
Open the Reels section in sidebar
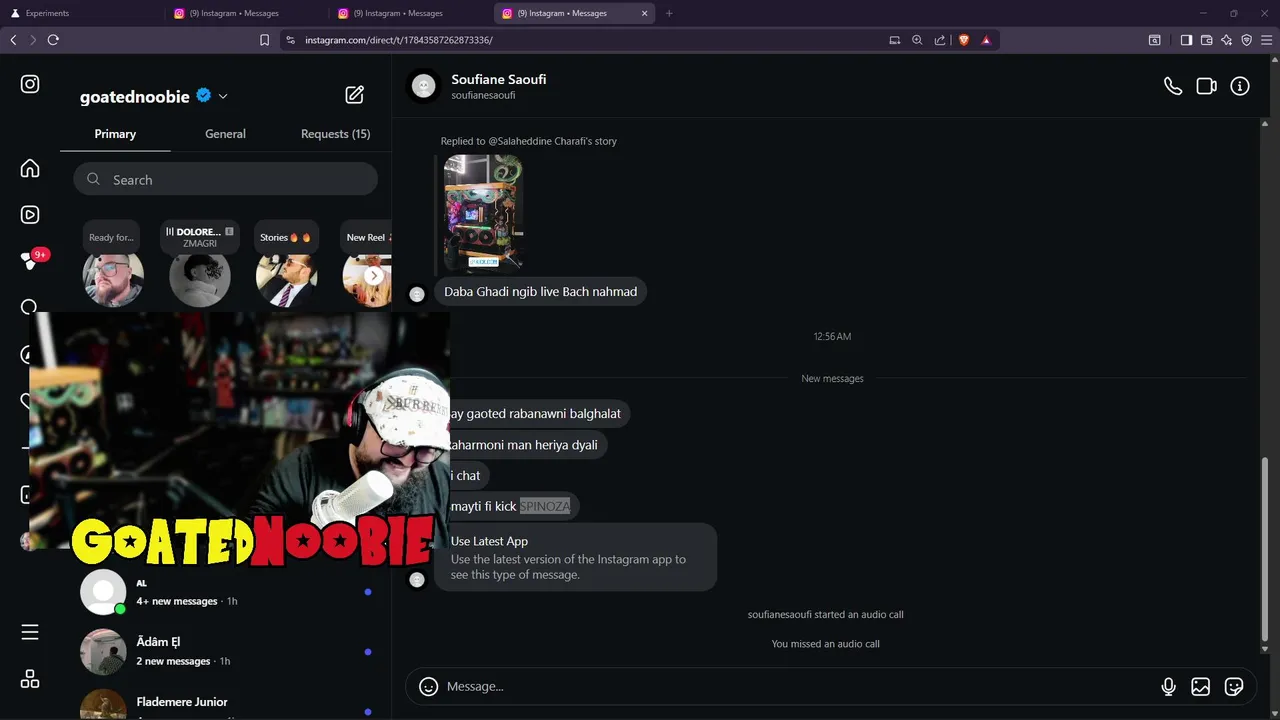pyautogui.click(x=30, y=215)
